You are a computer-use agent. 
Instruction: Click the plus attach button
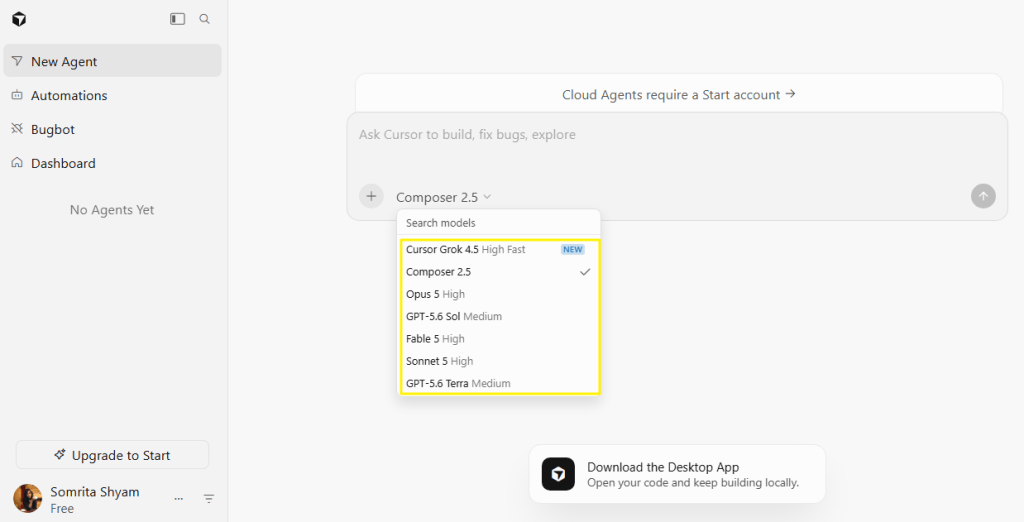371,196
